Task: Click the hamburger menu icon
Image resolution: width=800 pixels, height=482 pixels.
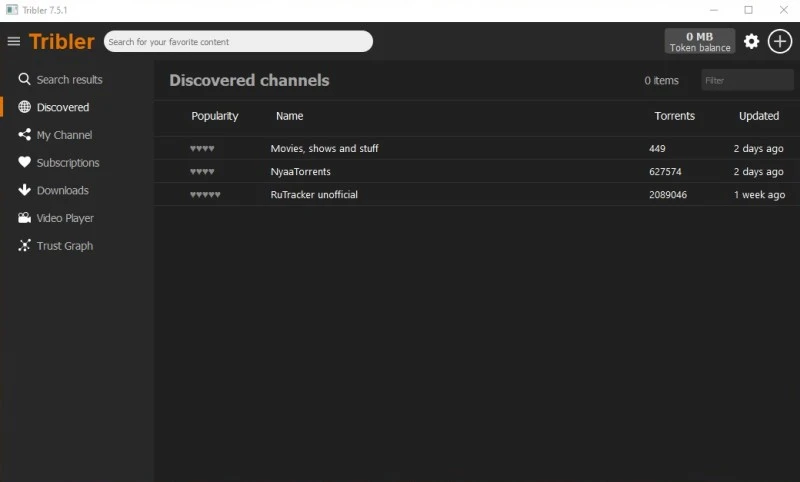Action: [x=14, y=41]
